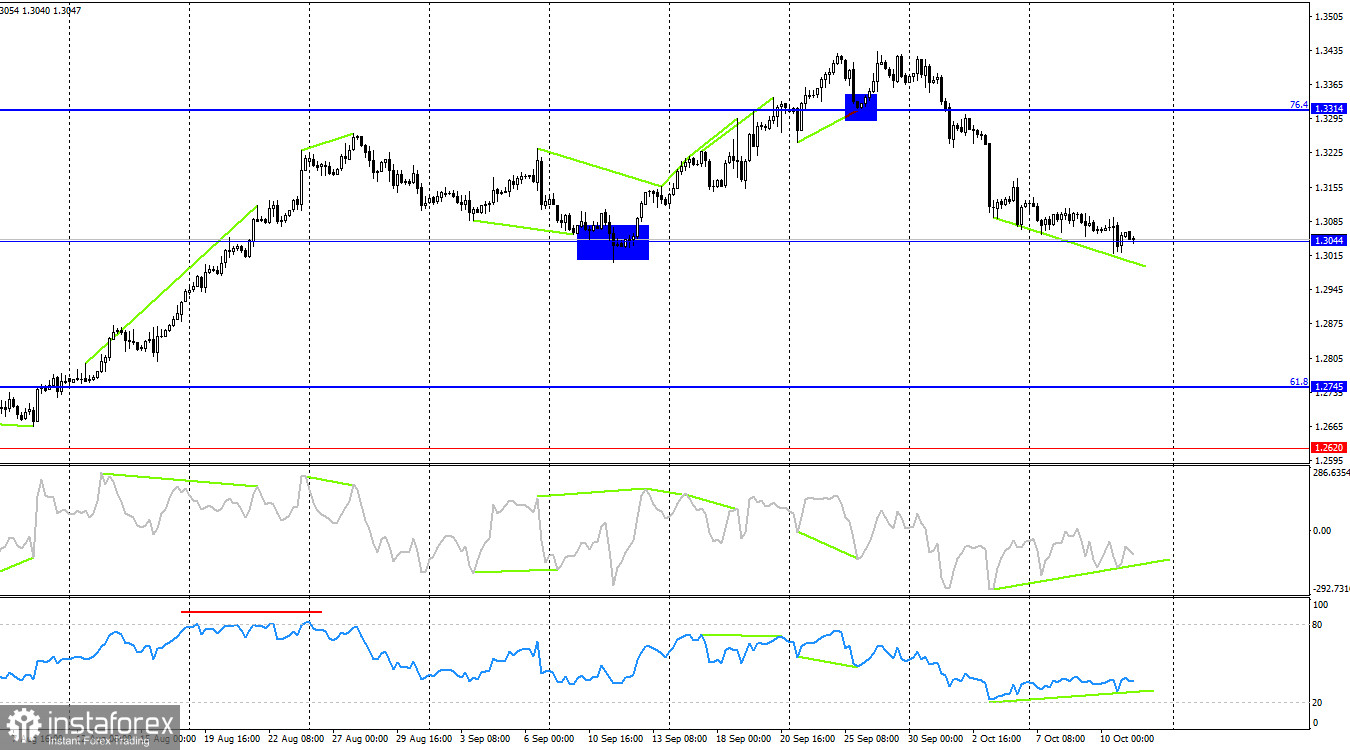Click the 1.2665 price axis label
Viewport: 1350px width, 750px height.
(x=1329, y=427)
